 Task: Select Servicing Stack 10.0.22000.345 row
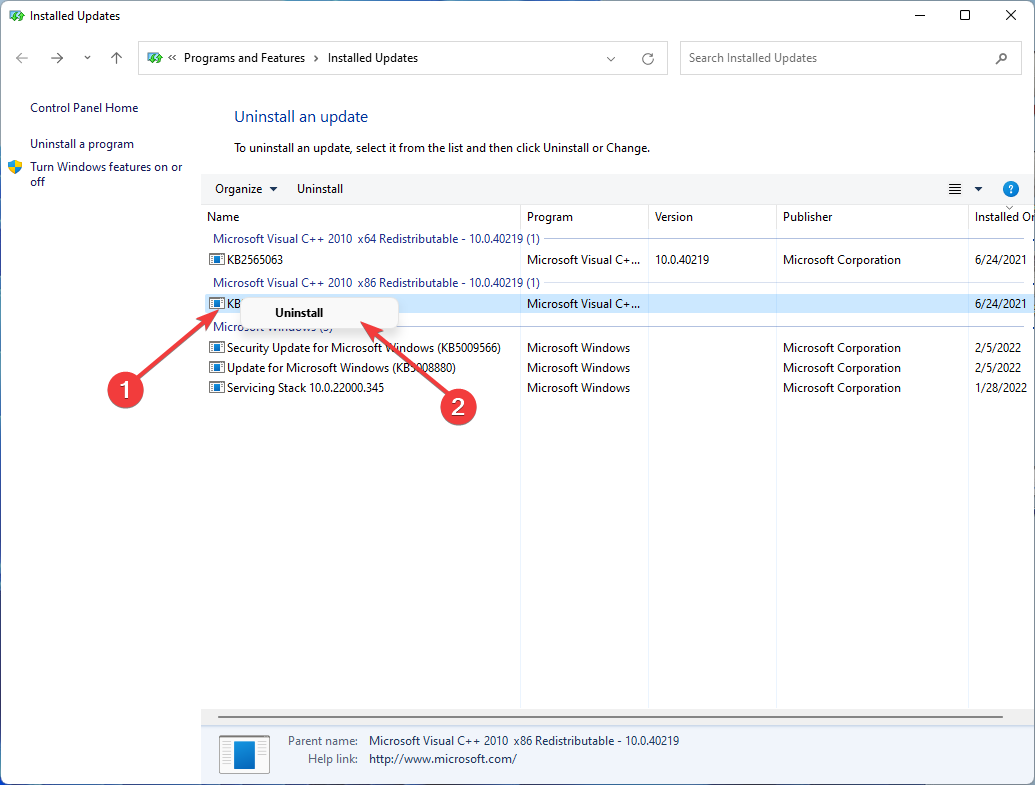pos(617,388)
